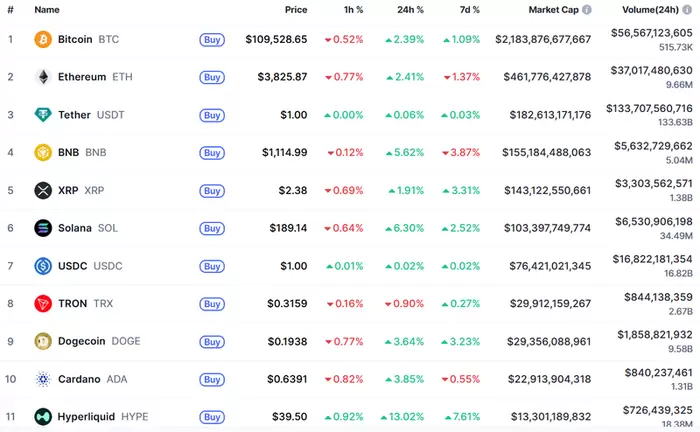This screenshot has height=432, width=700.
Task: Sort by the 24h % column header
Action: tap(410, 9)
